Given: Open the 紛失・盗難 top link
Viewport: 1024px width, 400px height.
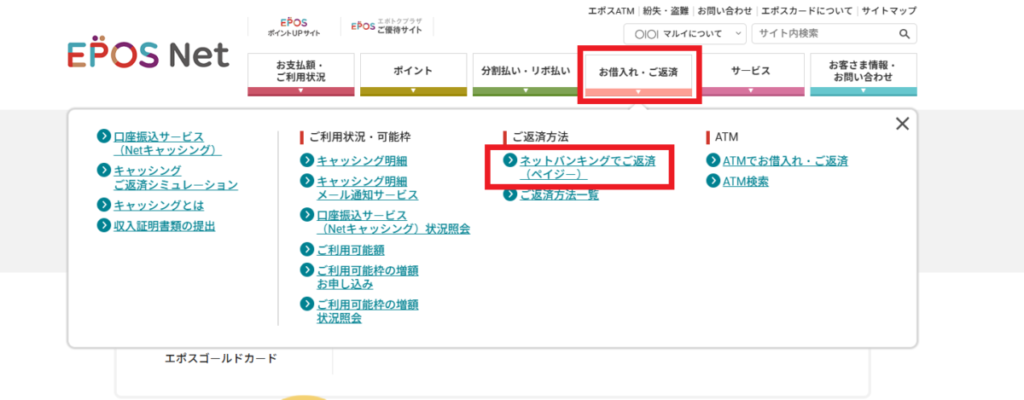Looking at the screenshot, I should (x=665, y=10).
